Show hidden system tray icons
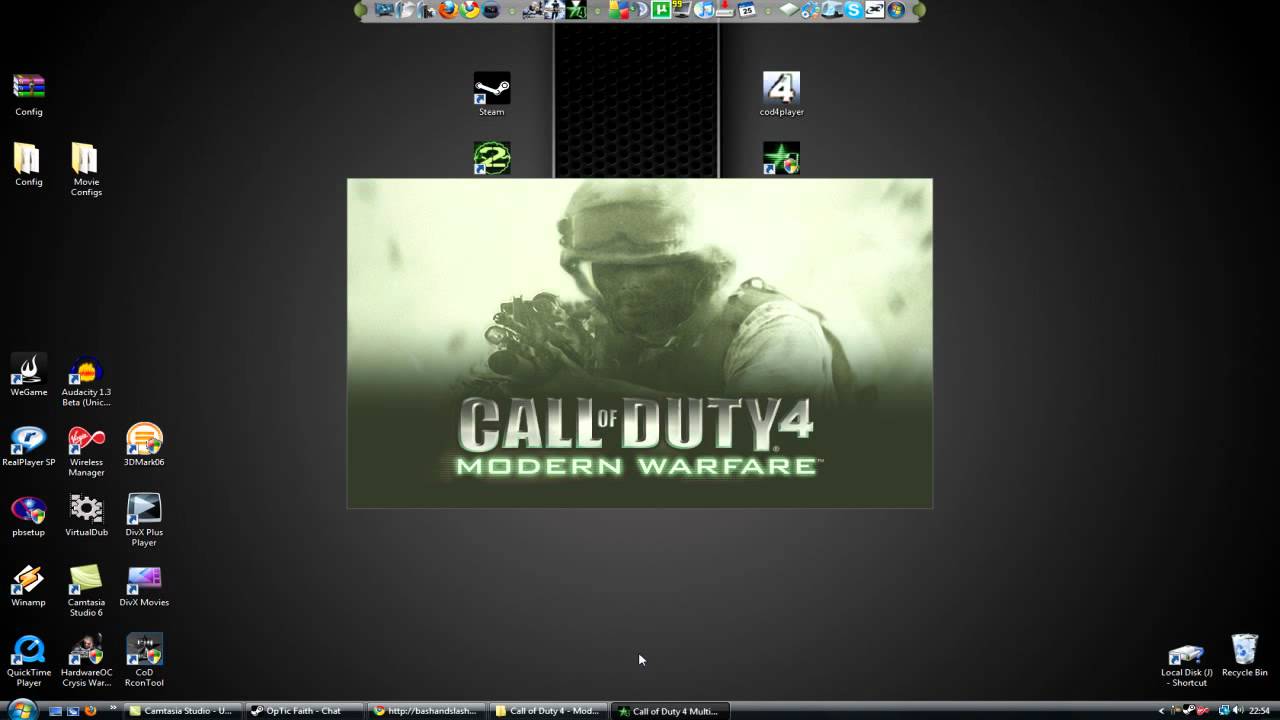Screen dimensions: 1280x720 1162,711
